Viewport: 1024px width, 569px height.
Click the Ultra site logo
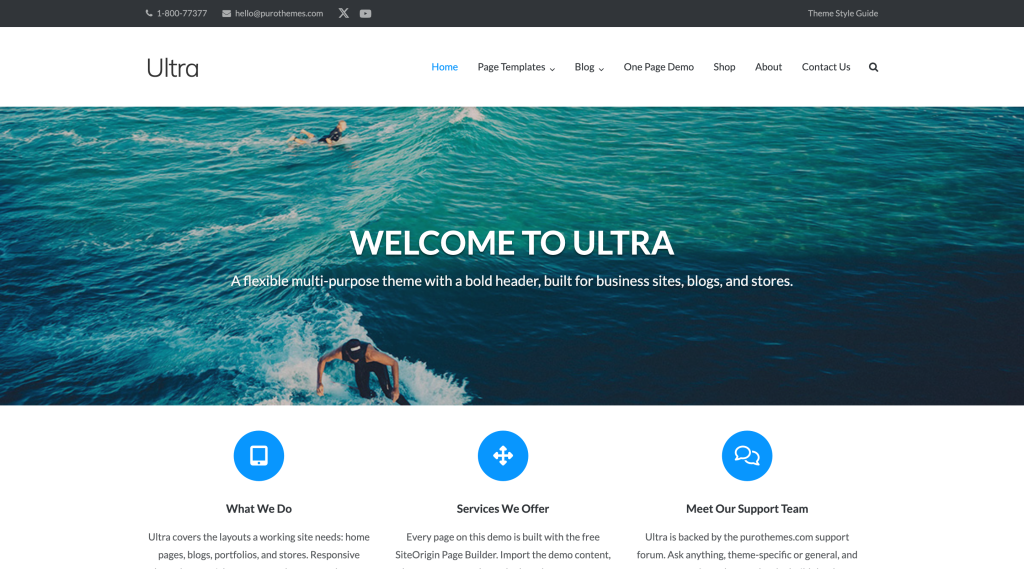pos(172,68)
